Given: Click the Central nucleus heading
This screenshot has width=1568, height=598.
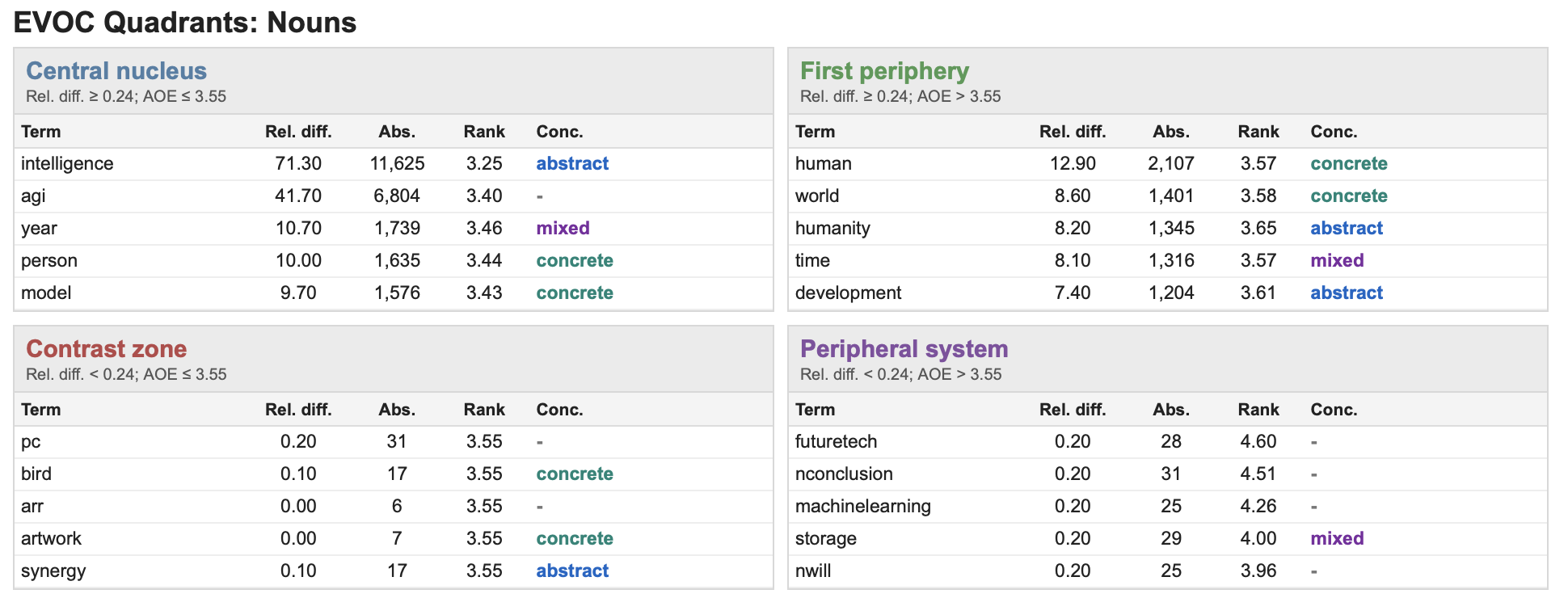Looking at the screenshot, I should click(116, 71).
